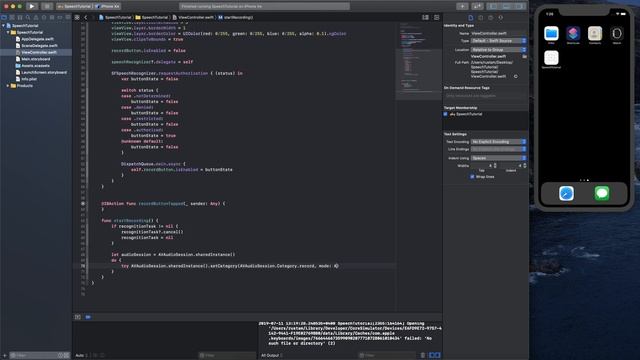The width and height of the screenshot is (640, 360).
Task: Click the On Demand Resource Tags field
Action: pyautogui.click(x=485, y=96)
